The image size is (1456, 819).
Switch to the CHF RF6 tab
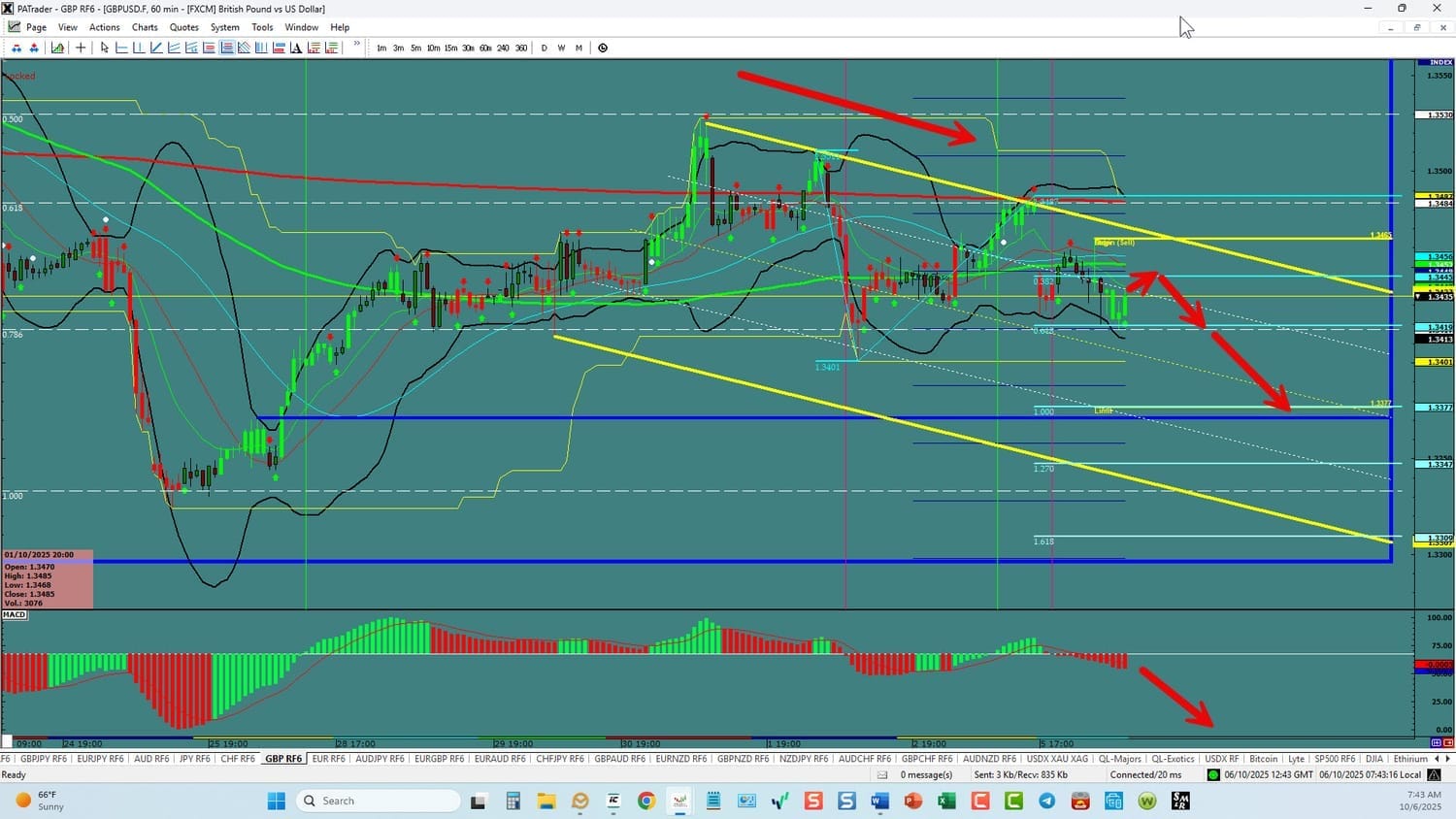point(238,759)
